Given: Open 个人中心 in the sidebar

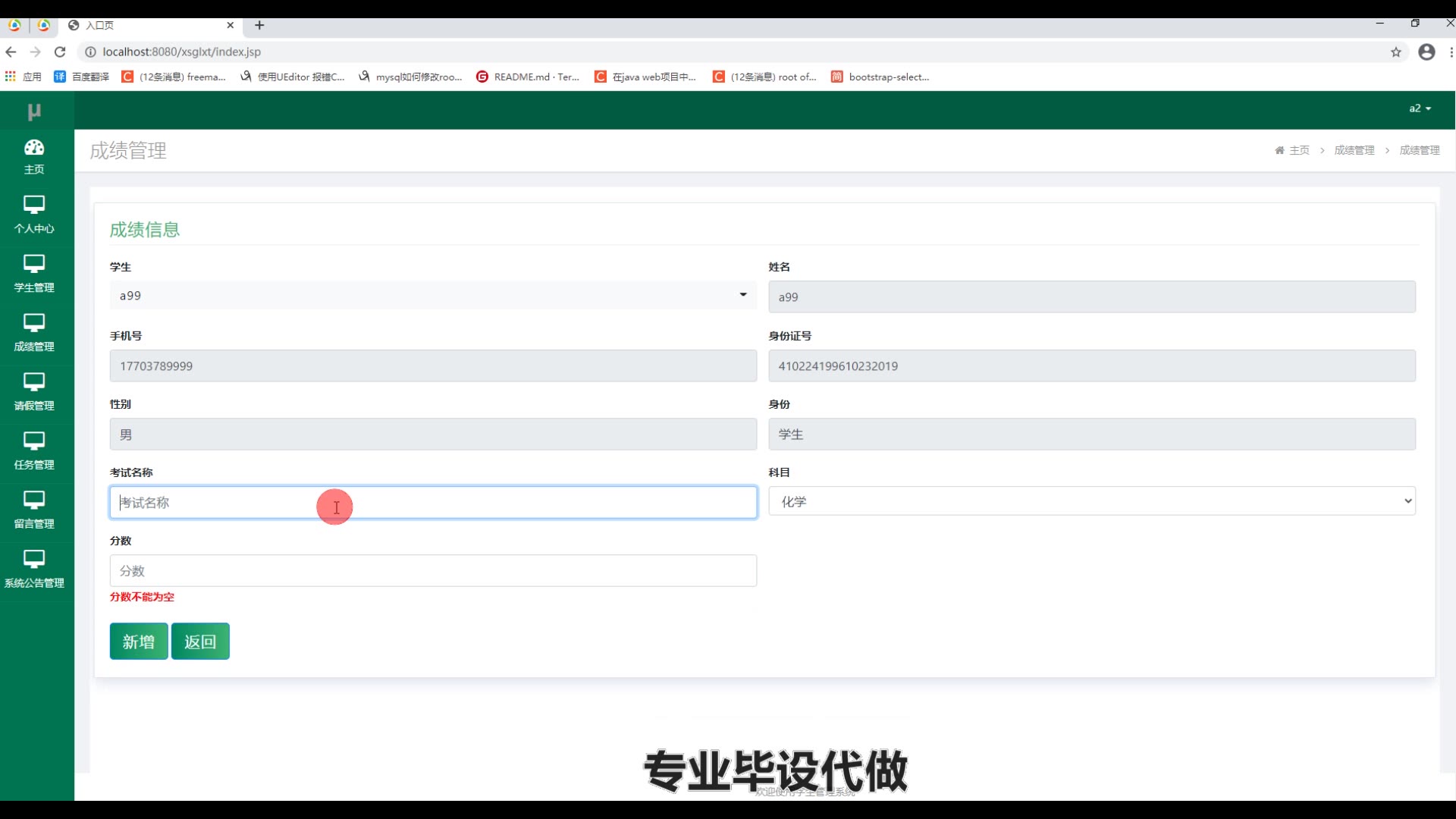Looking at the screenshot, I should 34,215.
